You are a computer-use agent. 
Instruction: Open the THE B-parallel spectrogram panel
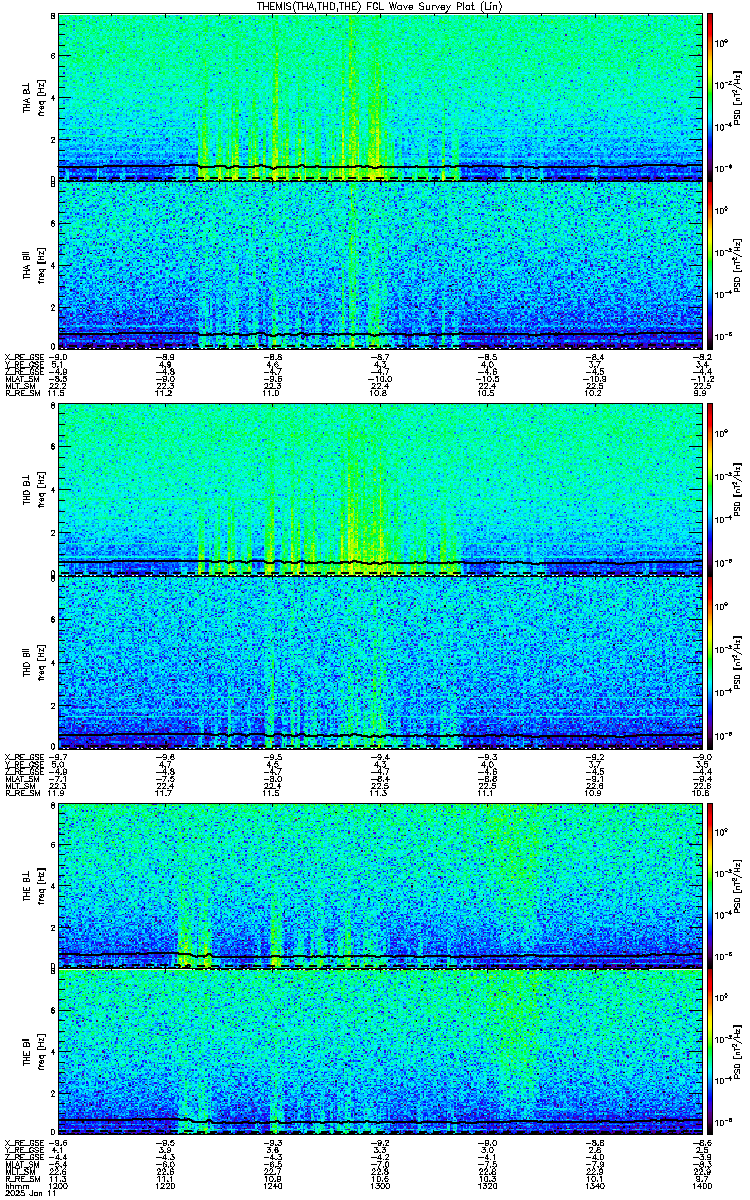(380, 1052)
